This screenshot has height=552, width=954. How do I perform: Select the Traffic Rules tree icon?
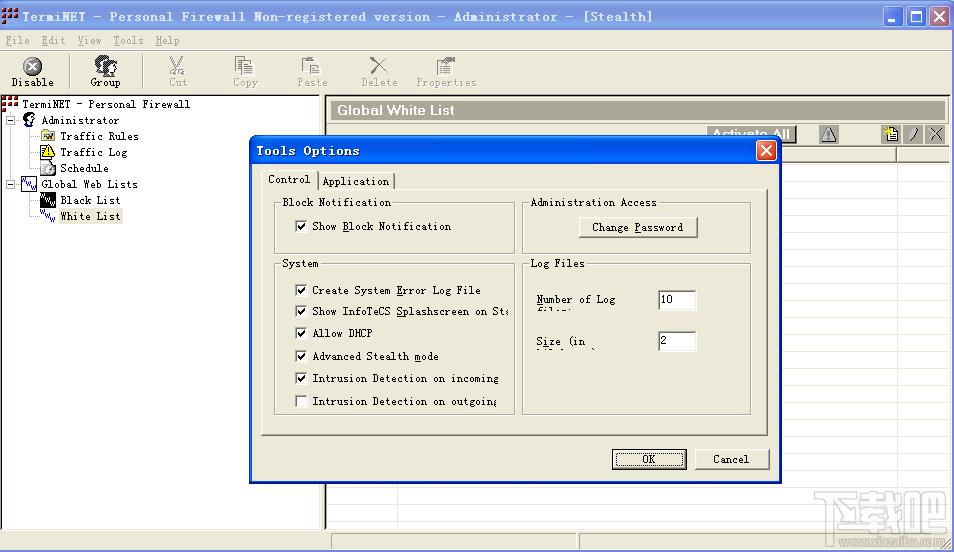coord(47,136)
